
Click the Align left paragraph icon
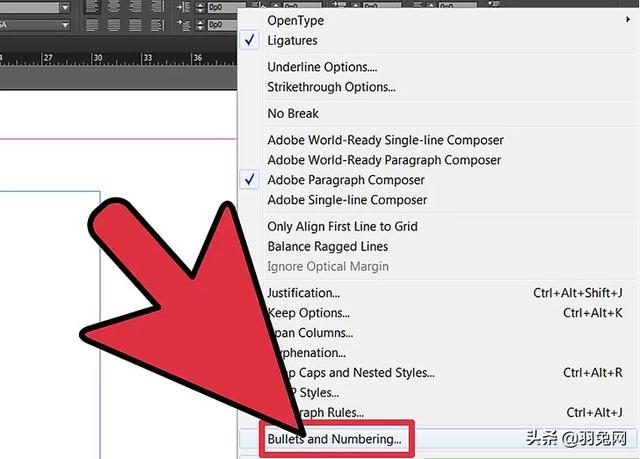tap(92, 7)
